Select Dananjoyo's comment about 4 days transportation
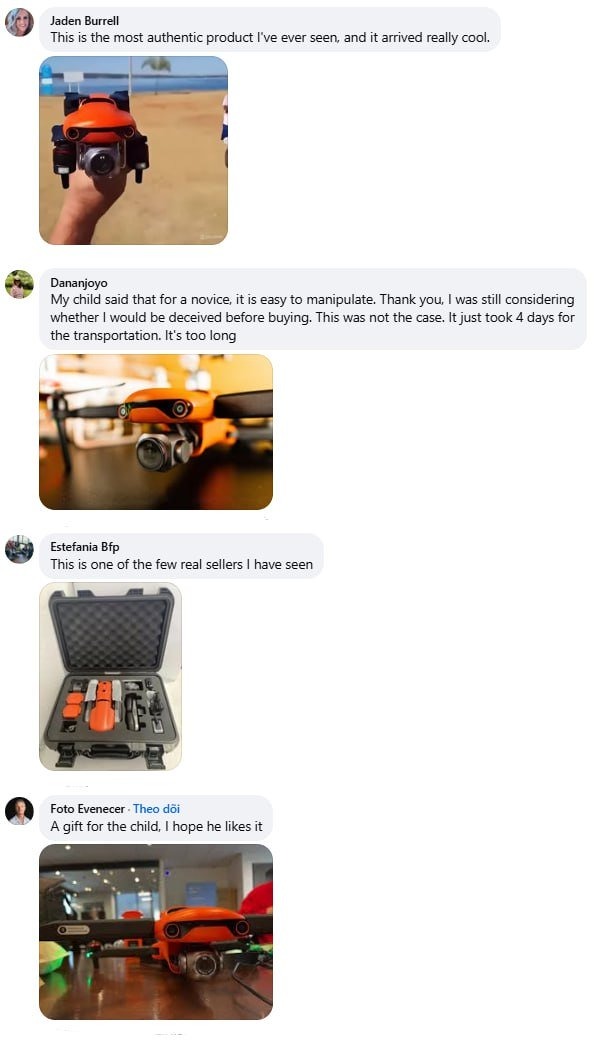Image resolution: width=613 pixels, height=1047 pixels. (x=313, y=318)
